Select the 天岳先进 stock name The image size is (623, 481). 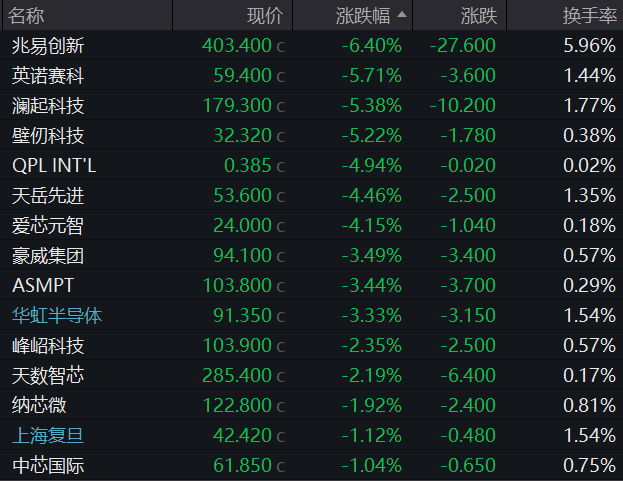click(48, 195)
